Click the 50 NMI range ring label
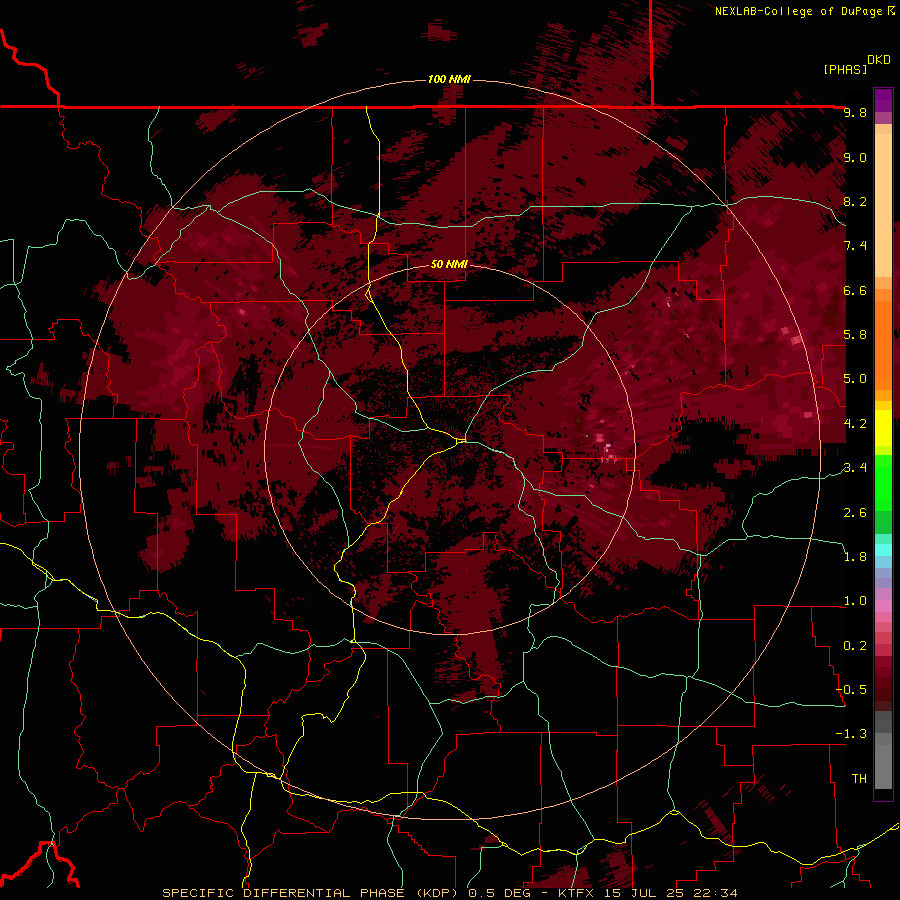Viewport: 900px width, 900px height. 449,264
